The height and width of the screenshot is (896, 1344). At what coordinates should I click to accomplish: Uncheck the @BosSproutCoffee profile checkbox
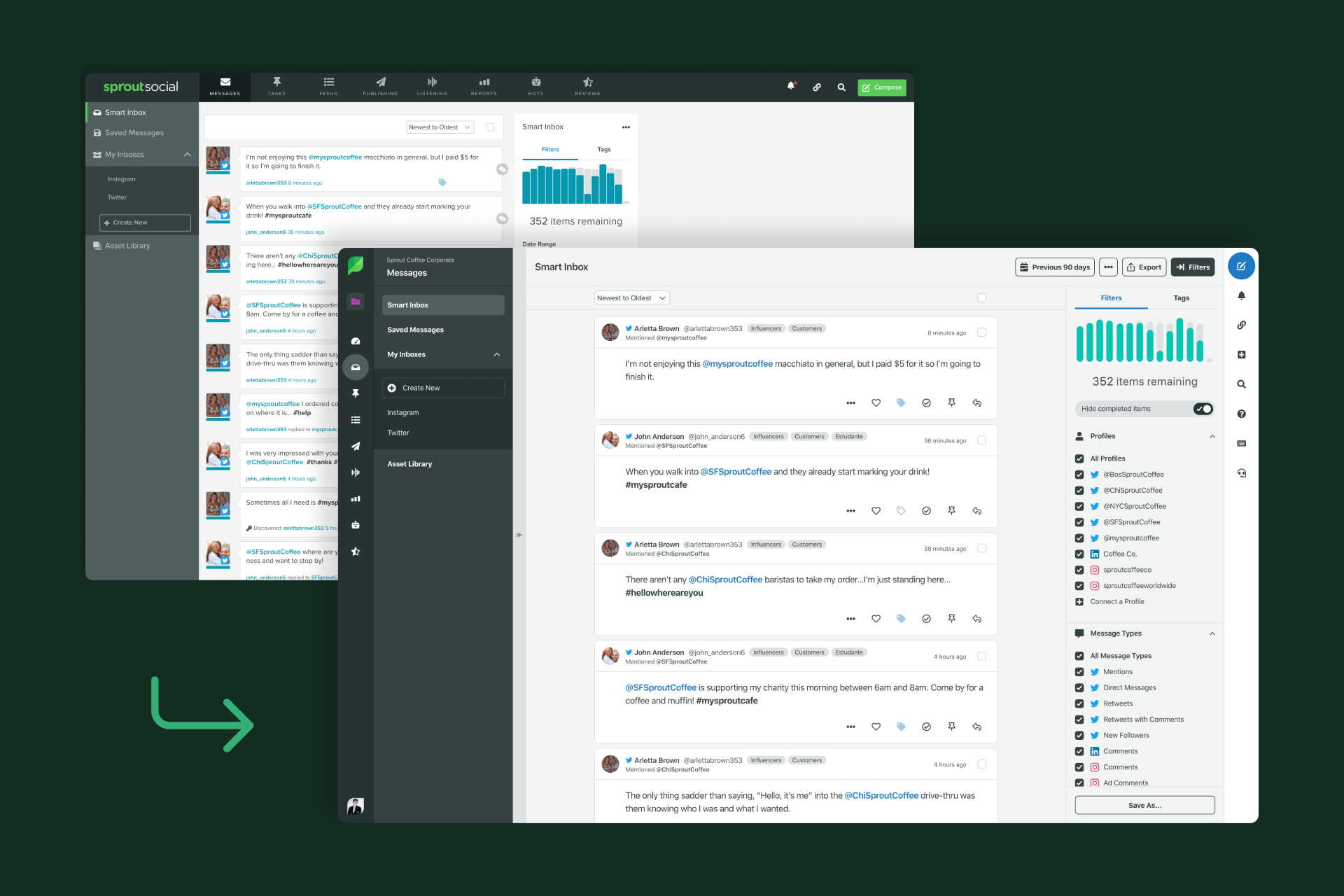[1079, 475]
